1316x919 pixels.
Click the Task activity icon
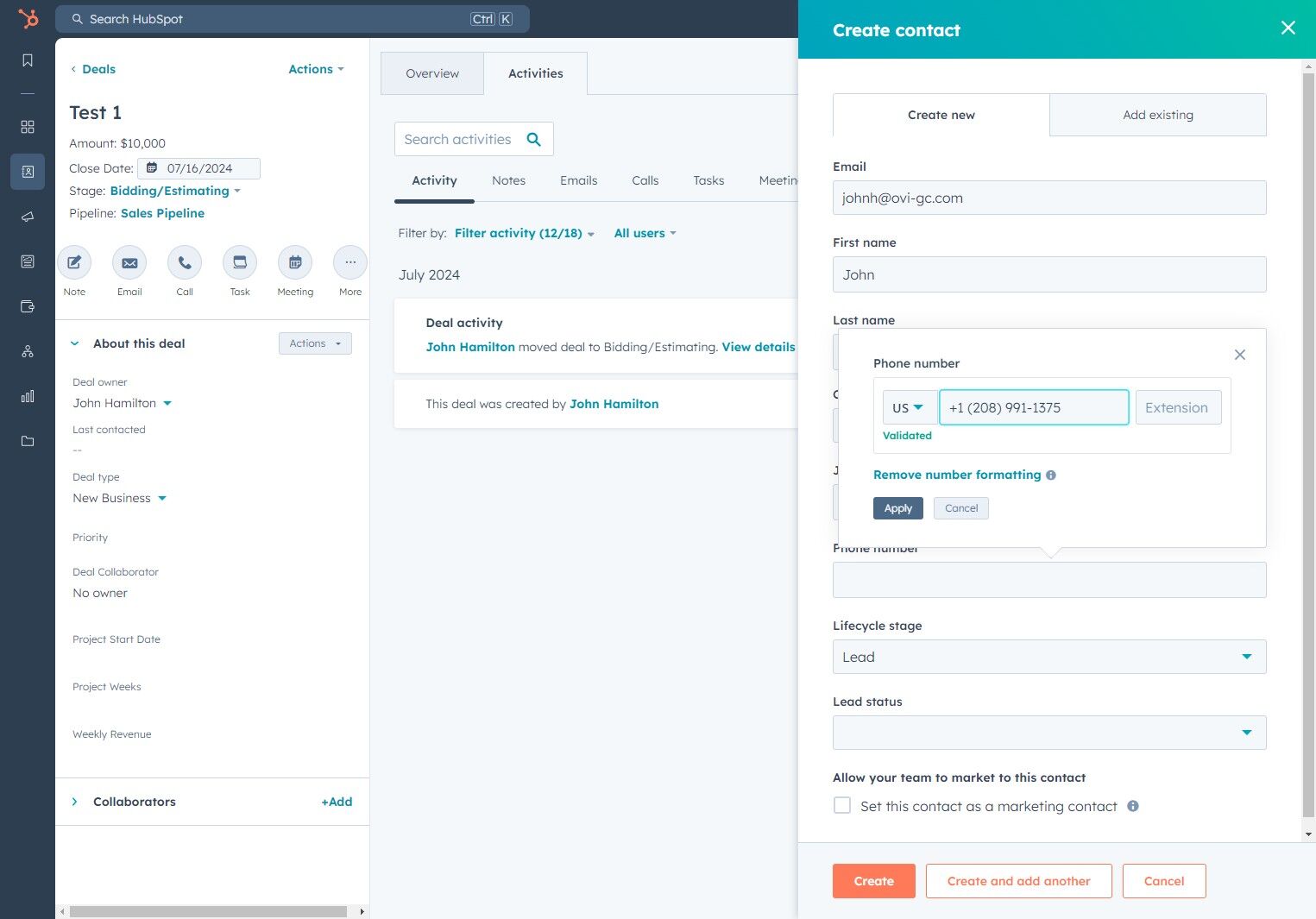240,262
